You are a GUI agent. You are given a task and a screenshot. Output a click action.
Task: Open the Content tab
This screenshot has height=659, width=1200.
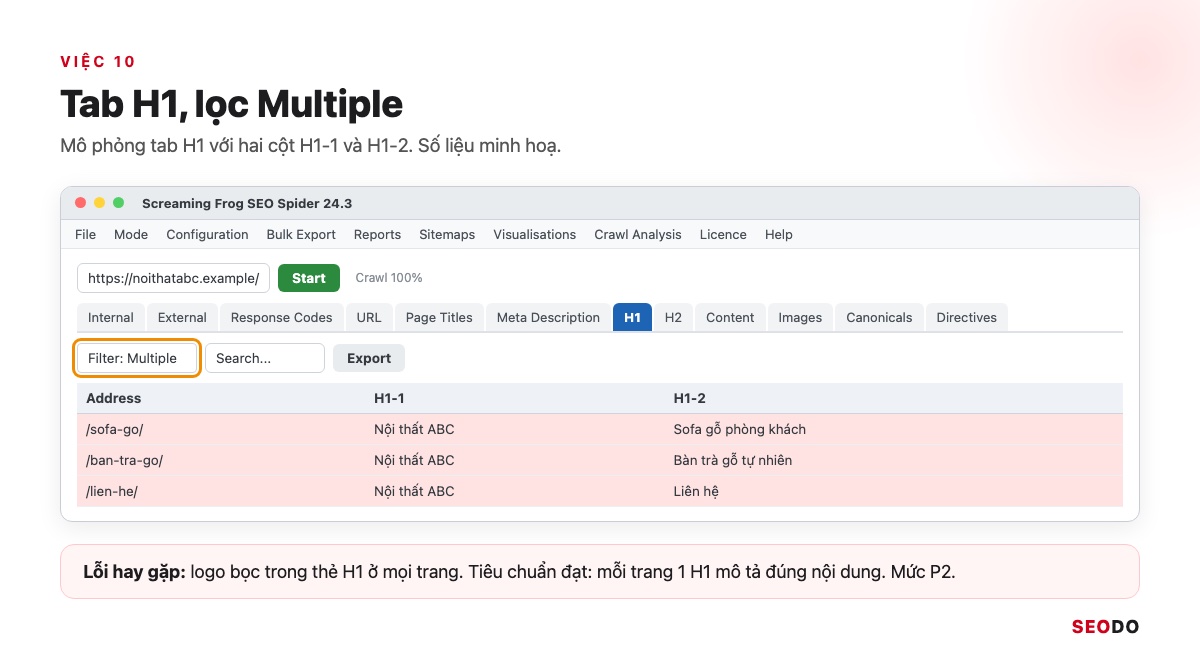[x=730, y=317]
